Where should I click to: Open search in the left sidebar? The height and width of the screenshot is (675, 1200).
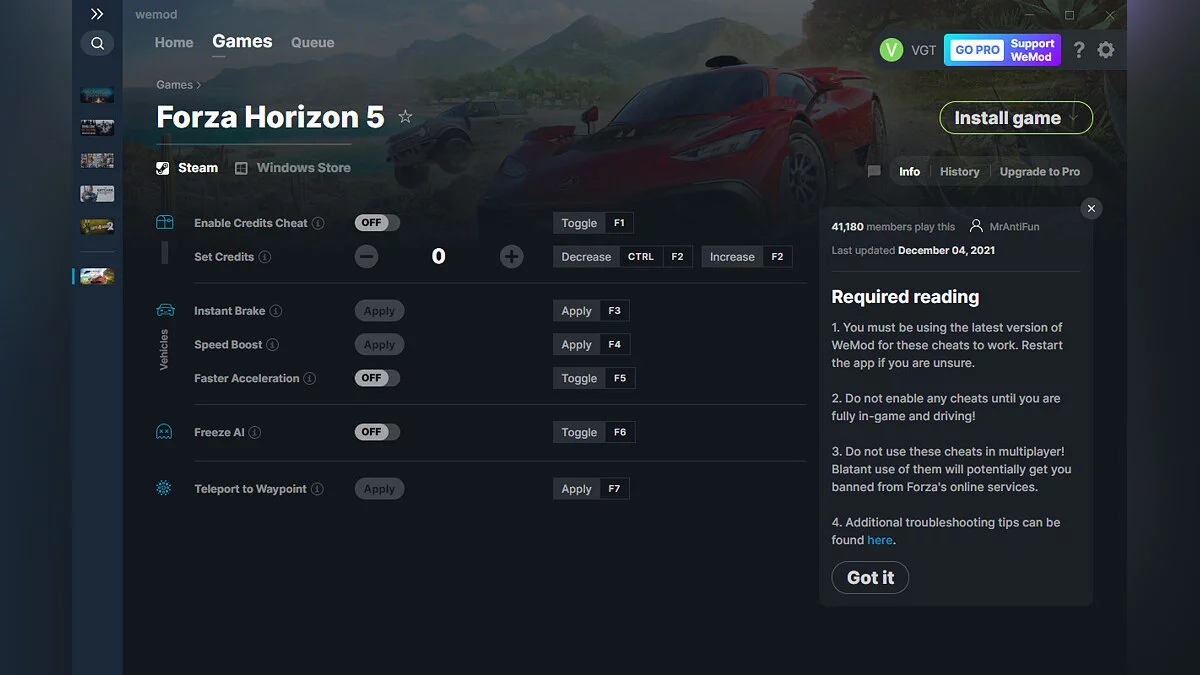(97, 43)
